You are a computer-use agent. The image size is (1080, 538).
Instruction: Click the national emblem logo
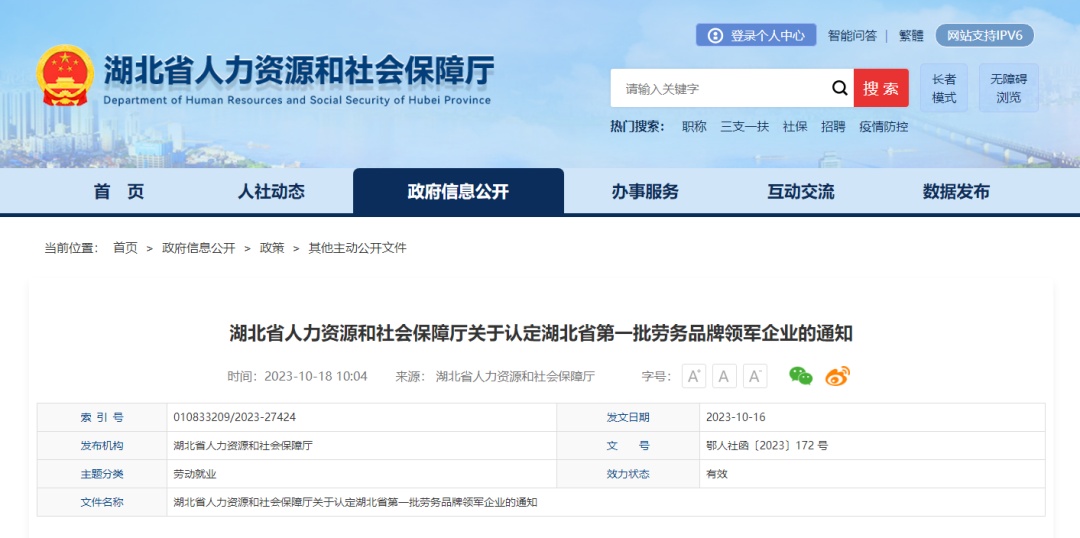click(65, 77)
